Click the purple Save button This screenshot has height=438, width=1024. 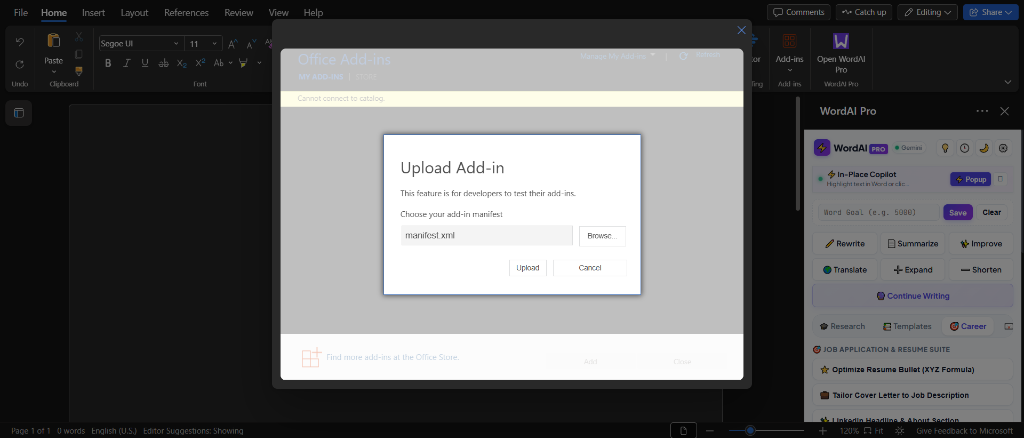[958, 212]
